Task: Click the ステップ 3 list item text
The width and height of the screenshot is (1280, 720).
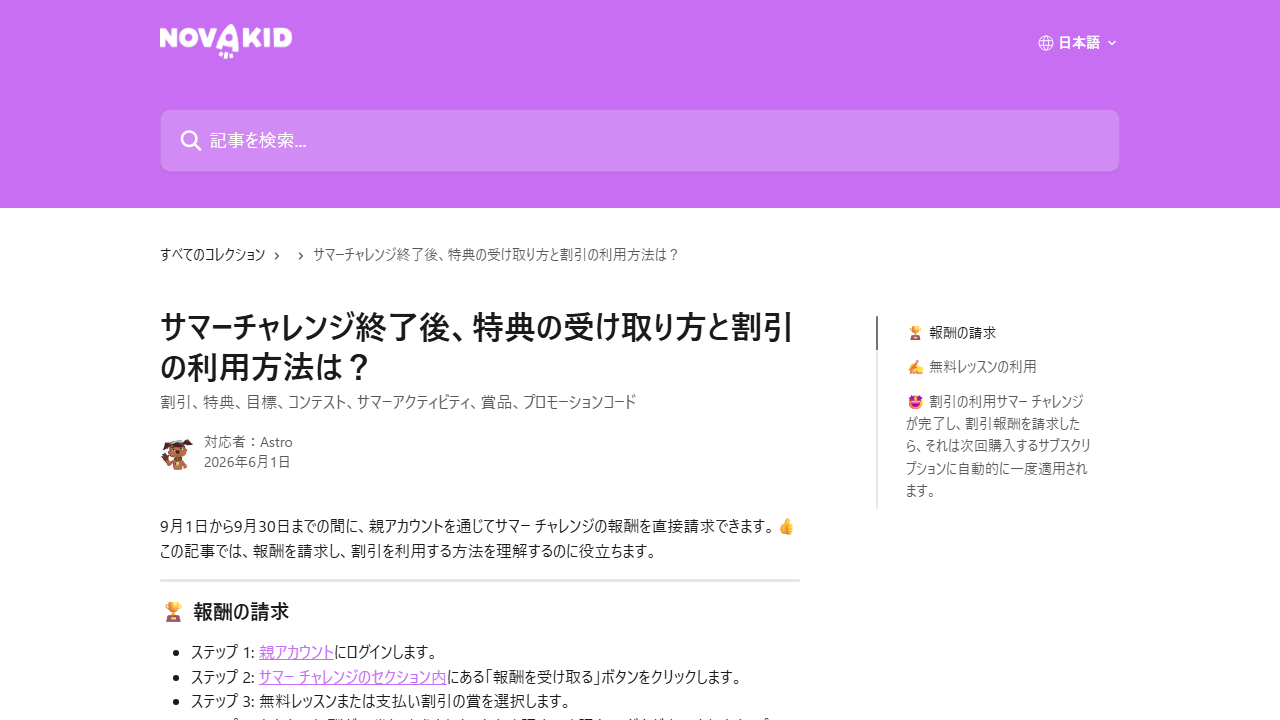Action: pos(380,700)
